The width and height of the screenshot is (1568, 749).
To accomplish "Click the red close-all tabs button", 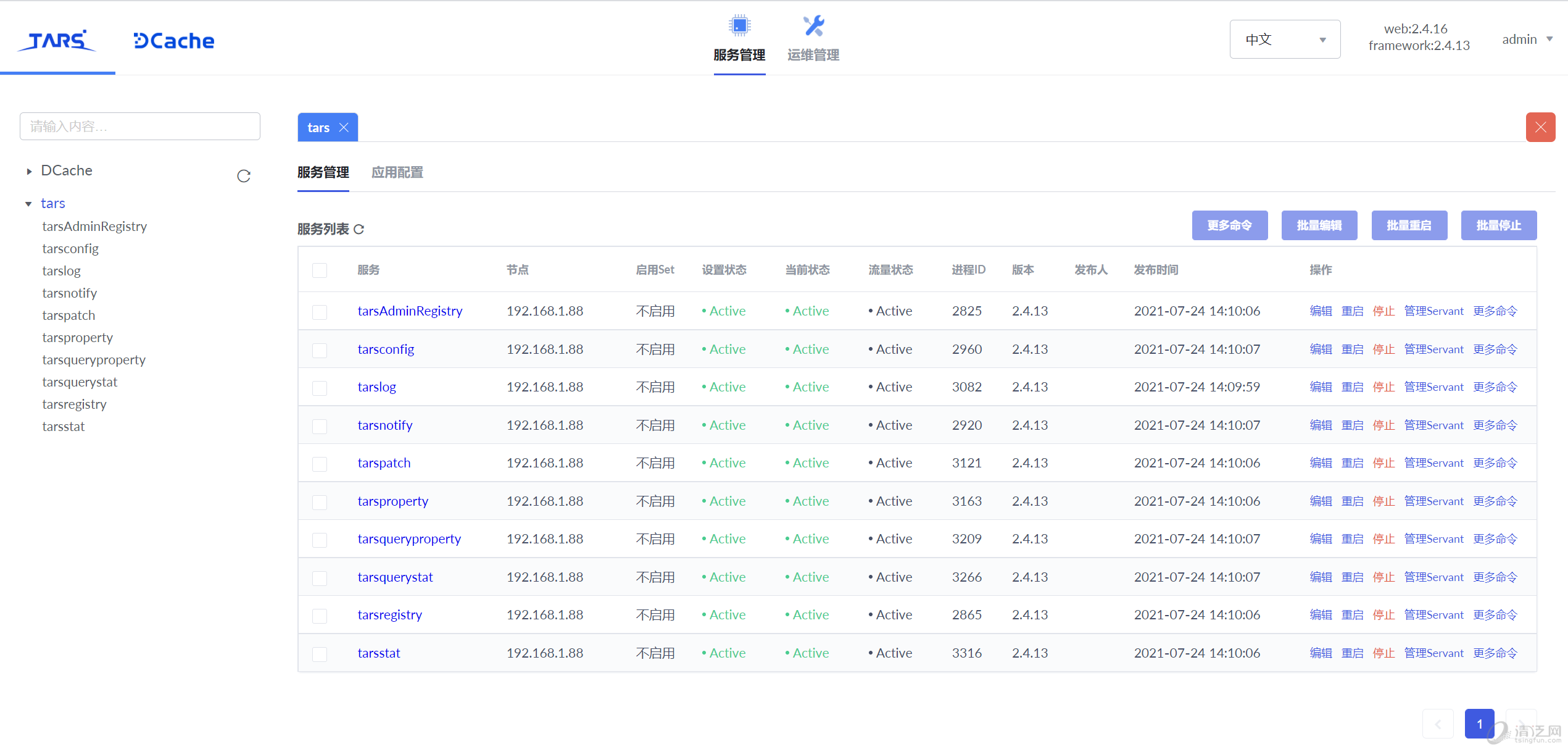I will (1540, 127).
